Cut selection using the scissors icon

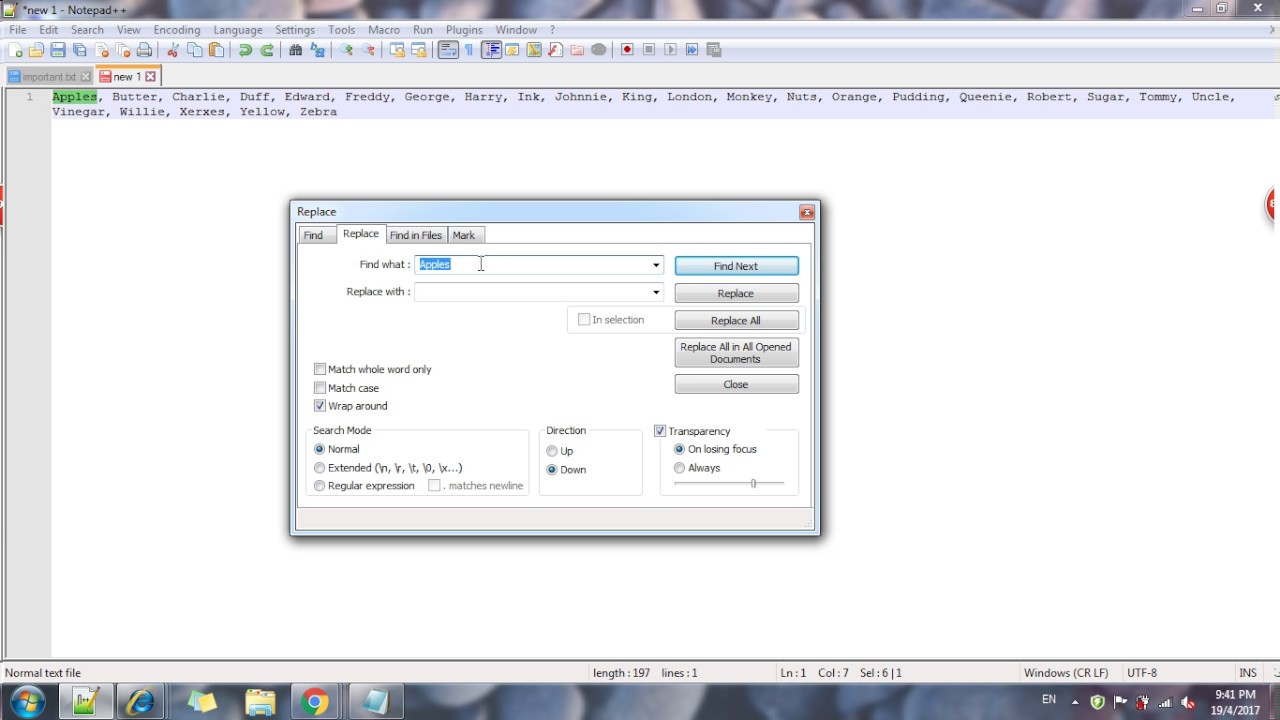[173, 50]
